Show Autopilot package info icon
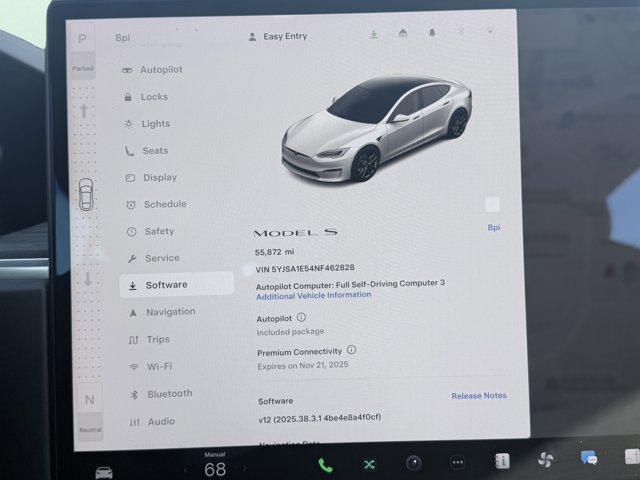This screenshot has height=480, width=640. click(x=302, y=317)
